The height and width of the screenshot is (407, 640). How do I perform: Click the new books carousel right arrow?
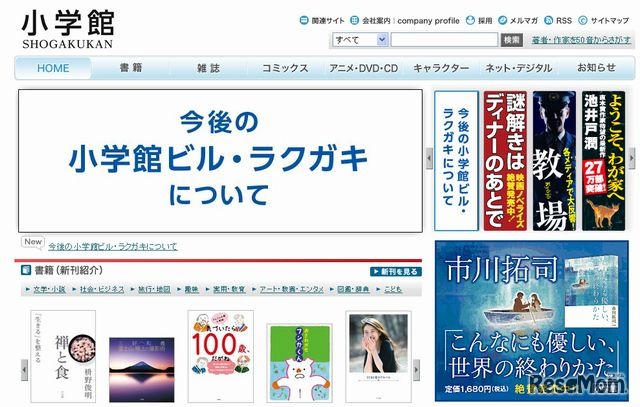(x=416, y=370)
